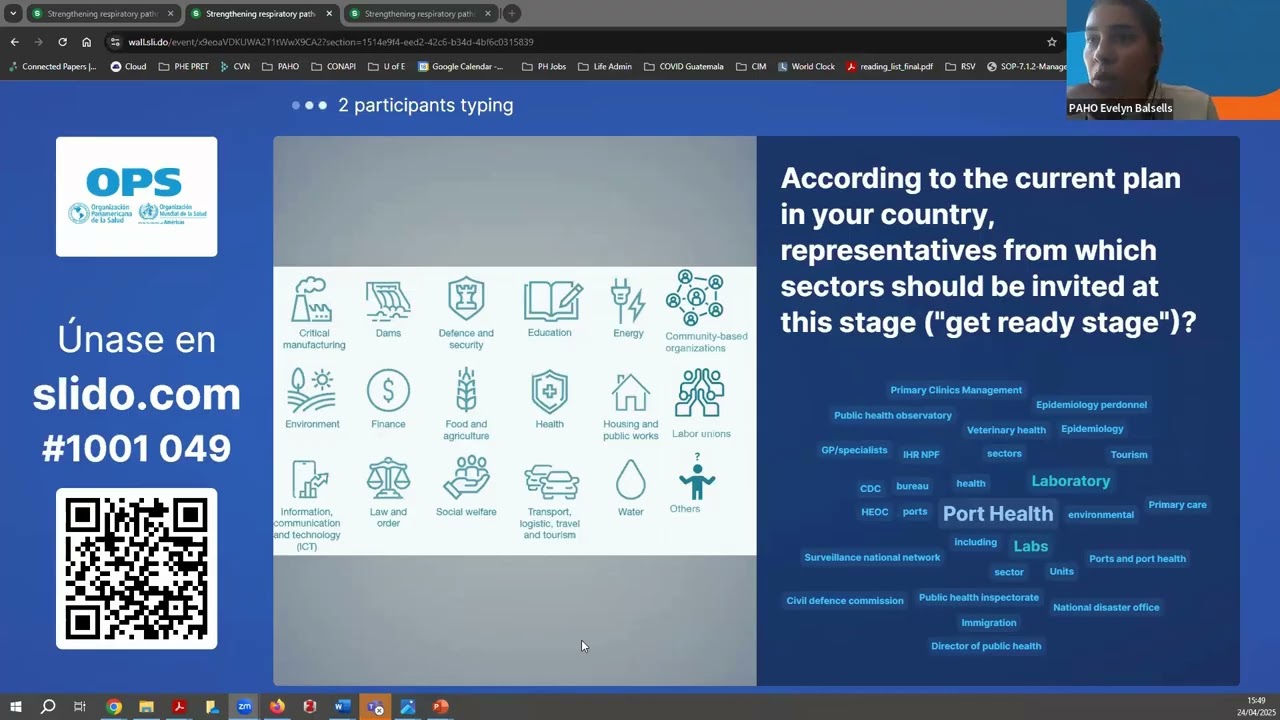The height and width of the screenshot is (720, 1280).
Task: Open the COVID Guatemala bookmark folder
Action: [x=683, y=67]
